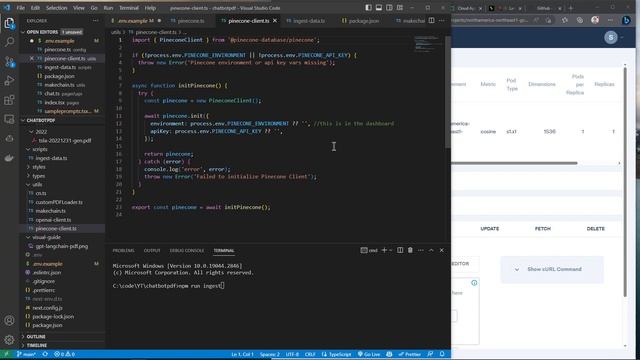Open the Explorer view in activity bar

point(9,23)
